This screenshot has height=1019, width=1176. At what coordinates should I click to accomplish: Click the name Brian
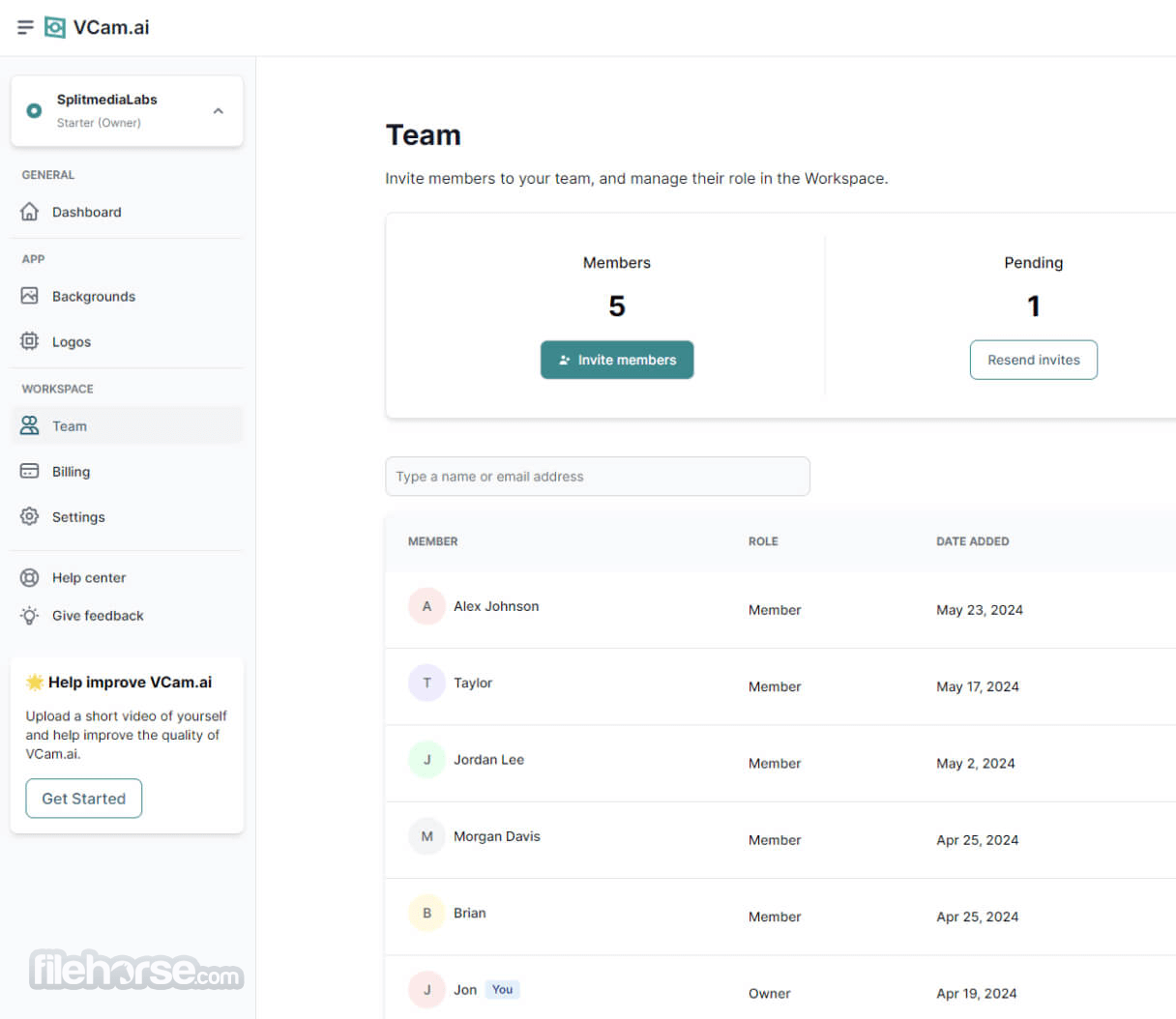470,913
